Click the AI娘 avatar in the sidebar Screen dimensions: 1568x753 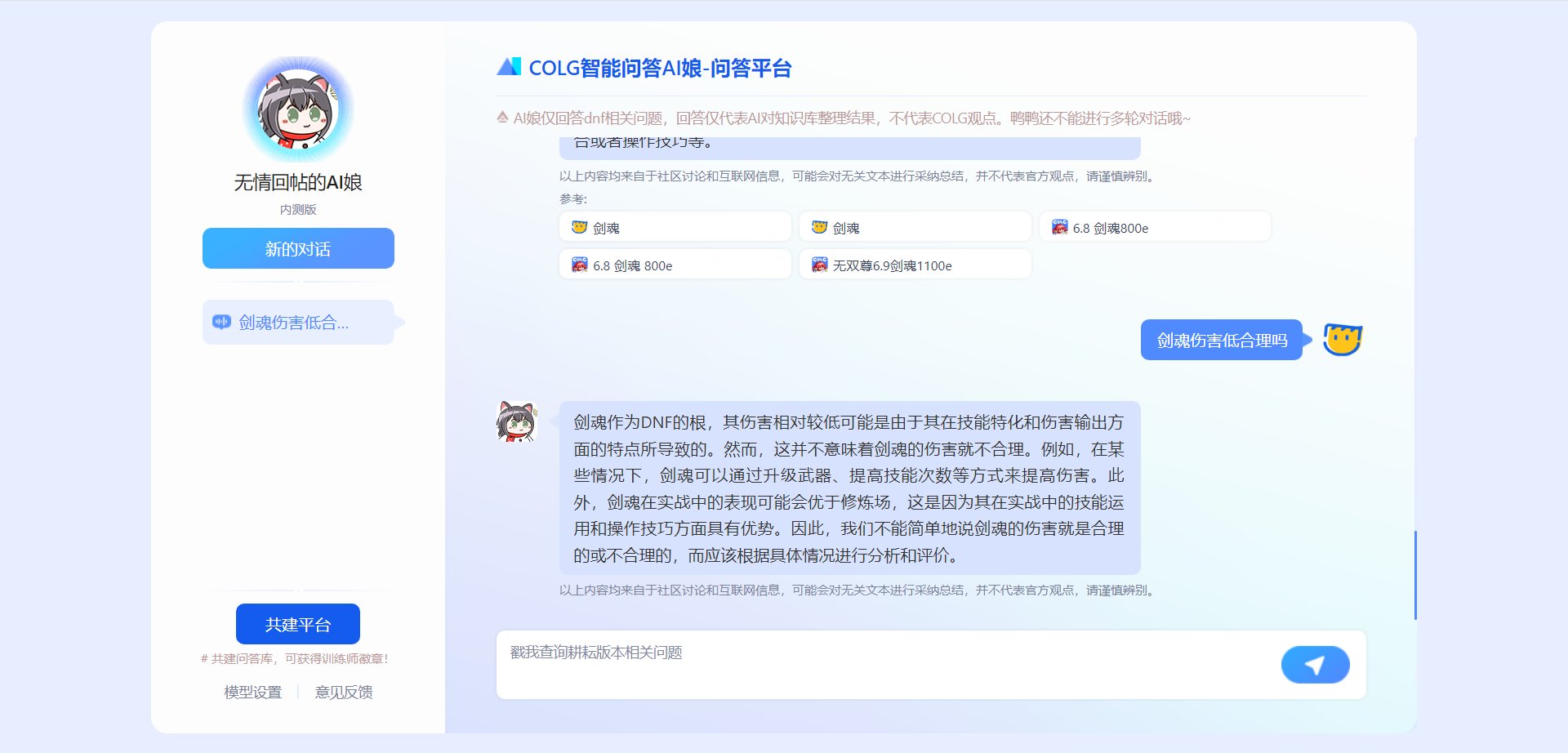tap(298, 109)
